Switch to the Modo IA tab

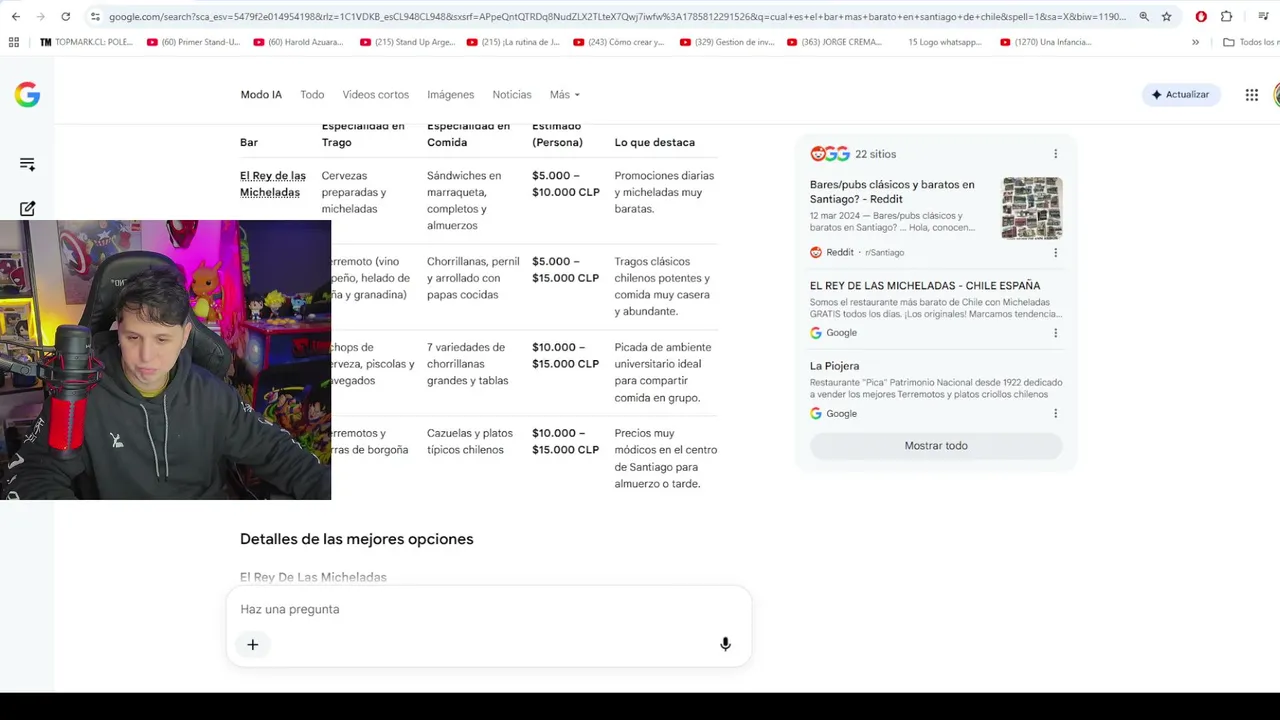(261, 95)
